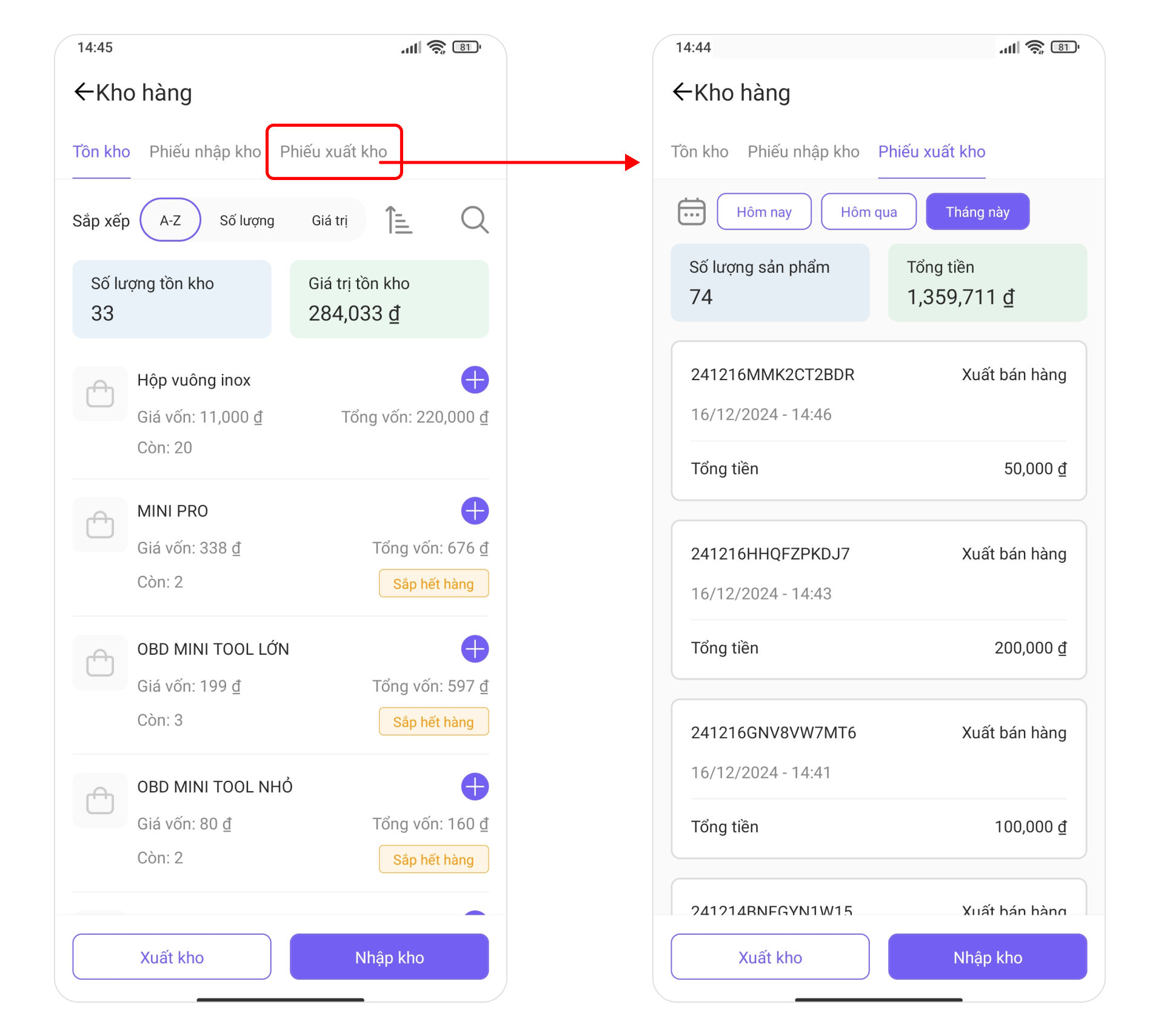Tap the left Xuất kho button
The height and width of the screenshot is (1036, 1164).
click(172, 957)
